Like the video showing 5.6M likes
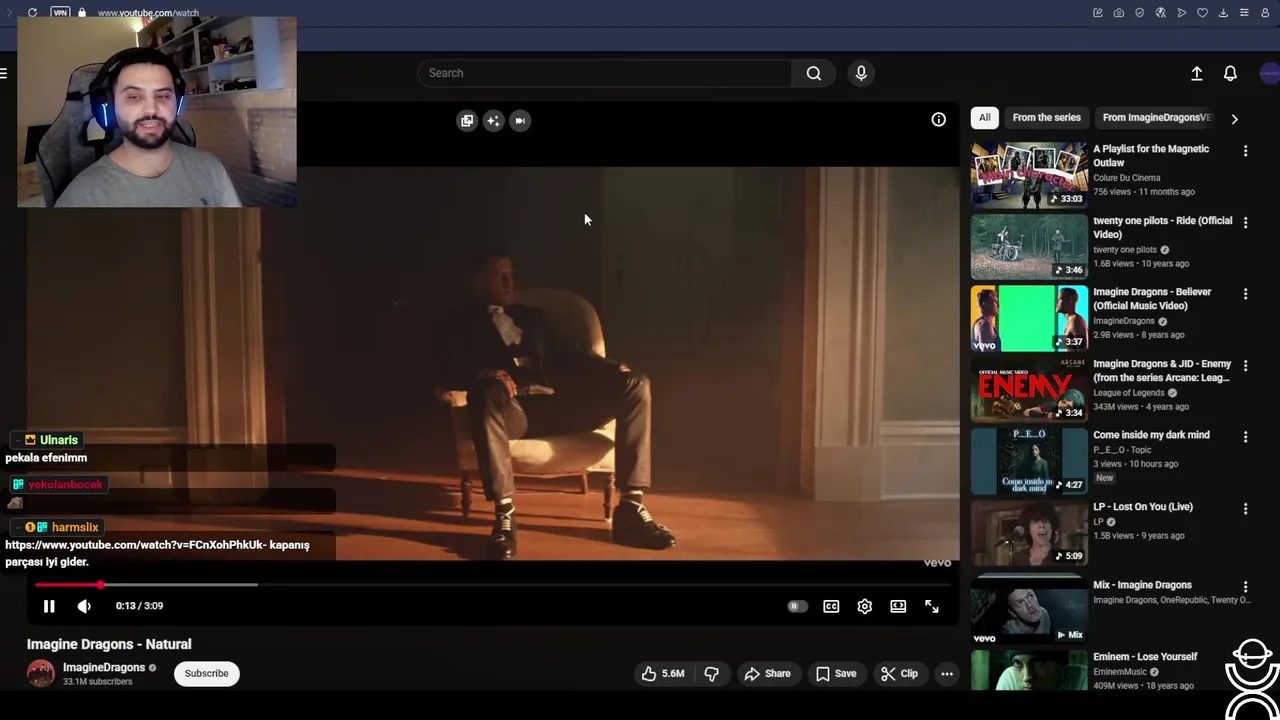This screenshot has width=1280, height=720. tap(664, 674)
